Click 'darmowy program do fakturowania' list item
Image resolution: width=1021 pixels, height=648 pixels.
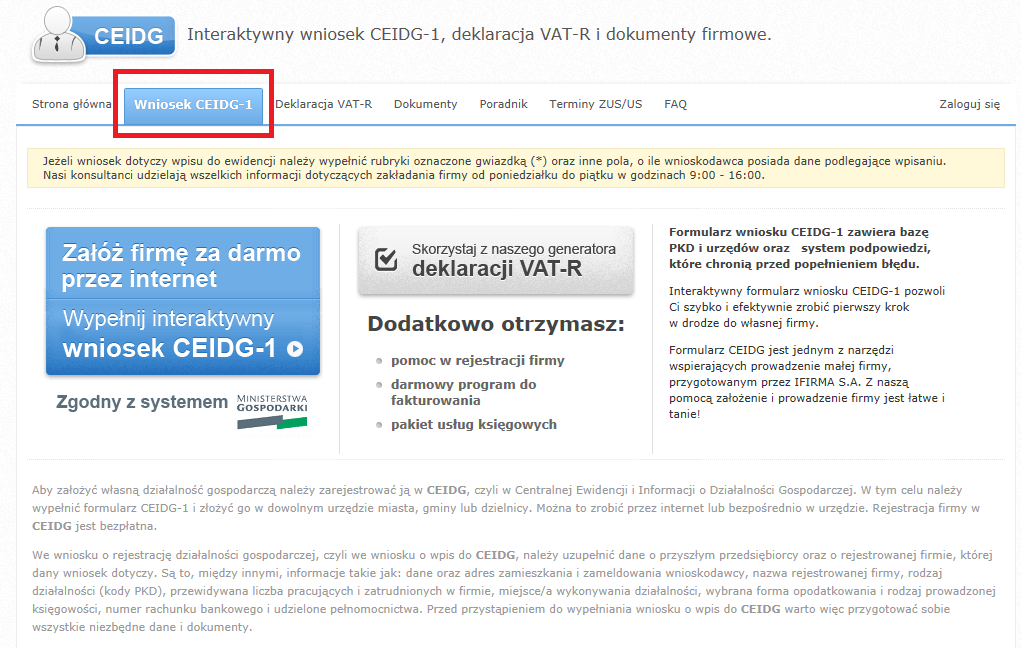464,392
